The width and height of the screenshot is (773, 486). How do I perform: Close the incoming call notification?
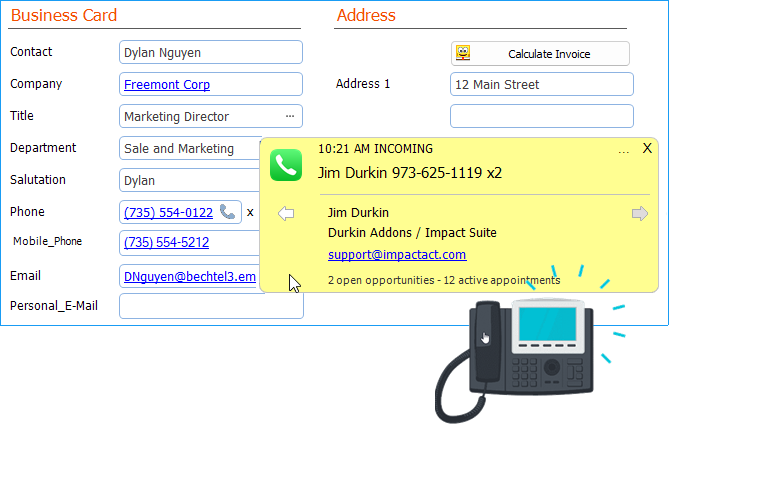coord(647,148)
